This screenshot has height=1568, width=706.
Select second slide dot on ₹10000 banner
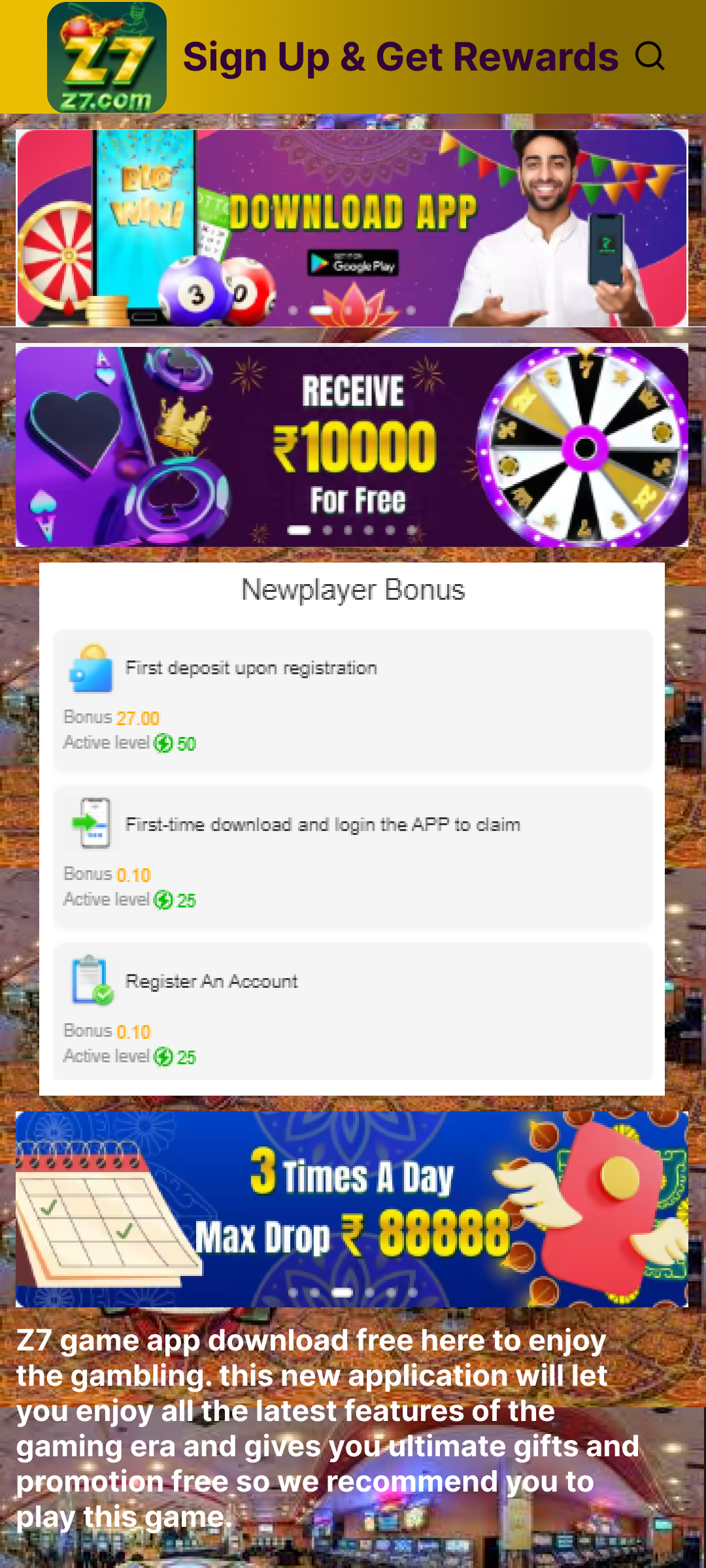[328, 531]
